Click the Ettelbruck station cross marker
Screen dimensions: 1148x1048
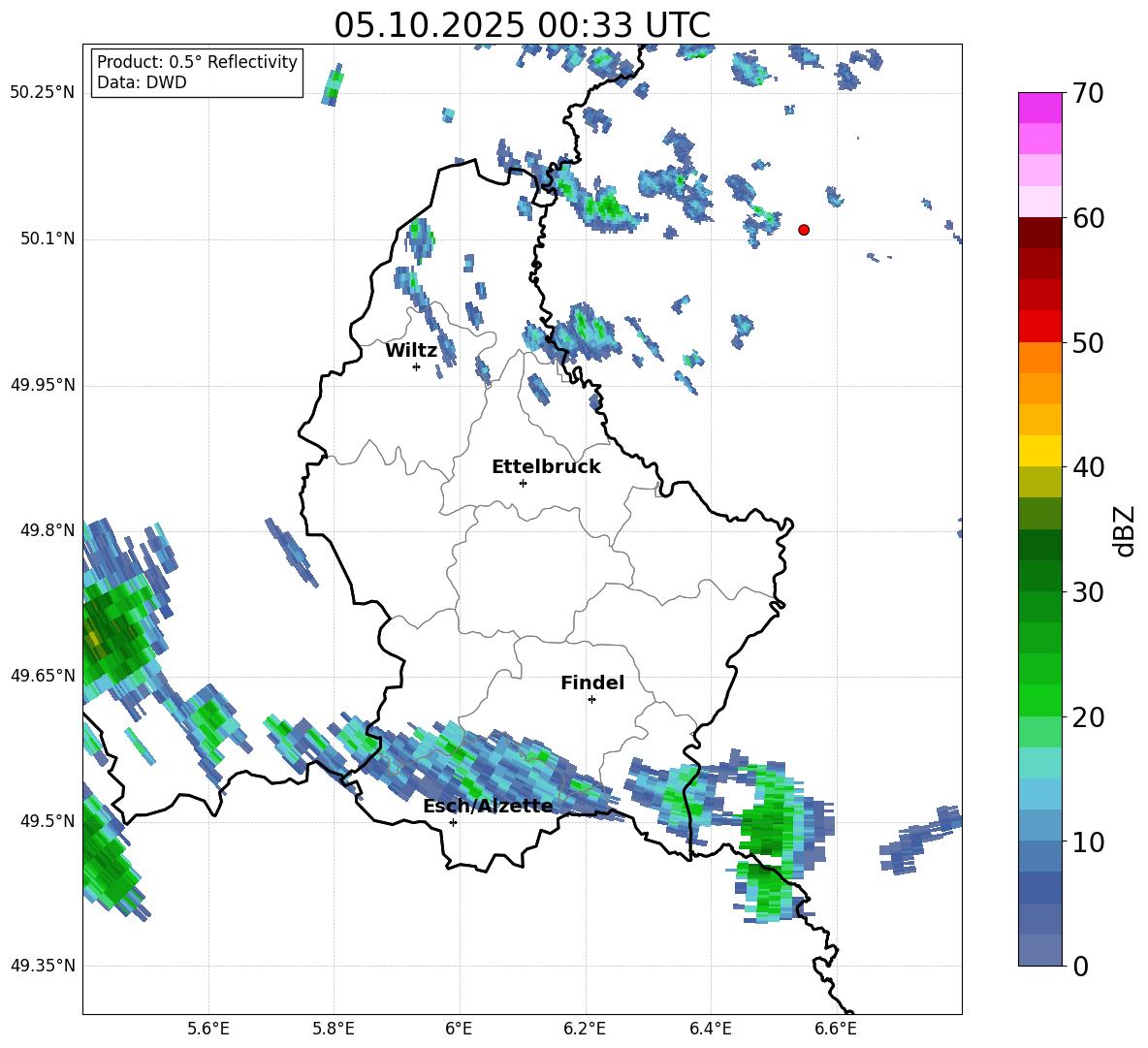523,483
